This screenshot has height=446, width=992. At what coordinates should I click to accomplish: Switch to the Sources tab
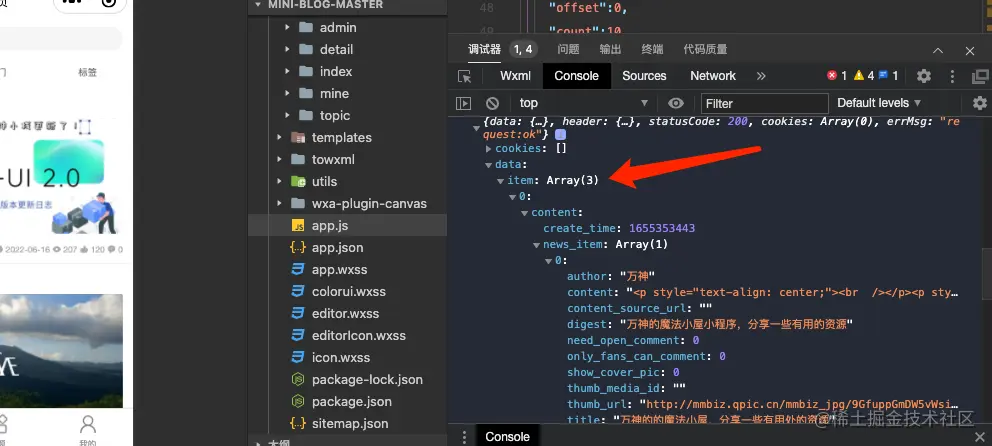click(x=644, y=76)
